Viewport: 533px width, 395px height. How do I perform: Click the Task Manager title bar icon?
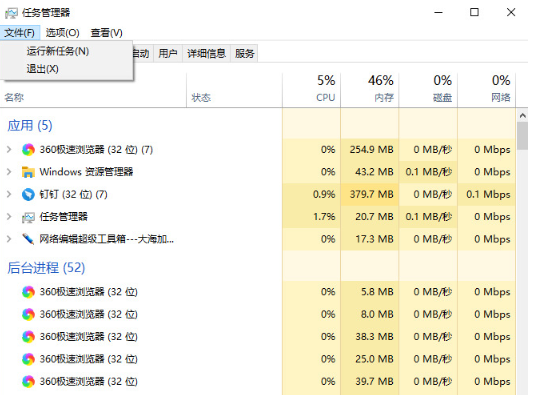tap(11, 13)
